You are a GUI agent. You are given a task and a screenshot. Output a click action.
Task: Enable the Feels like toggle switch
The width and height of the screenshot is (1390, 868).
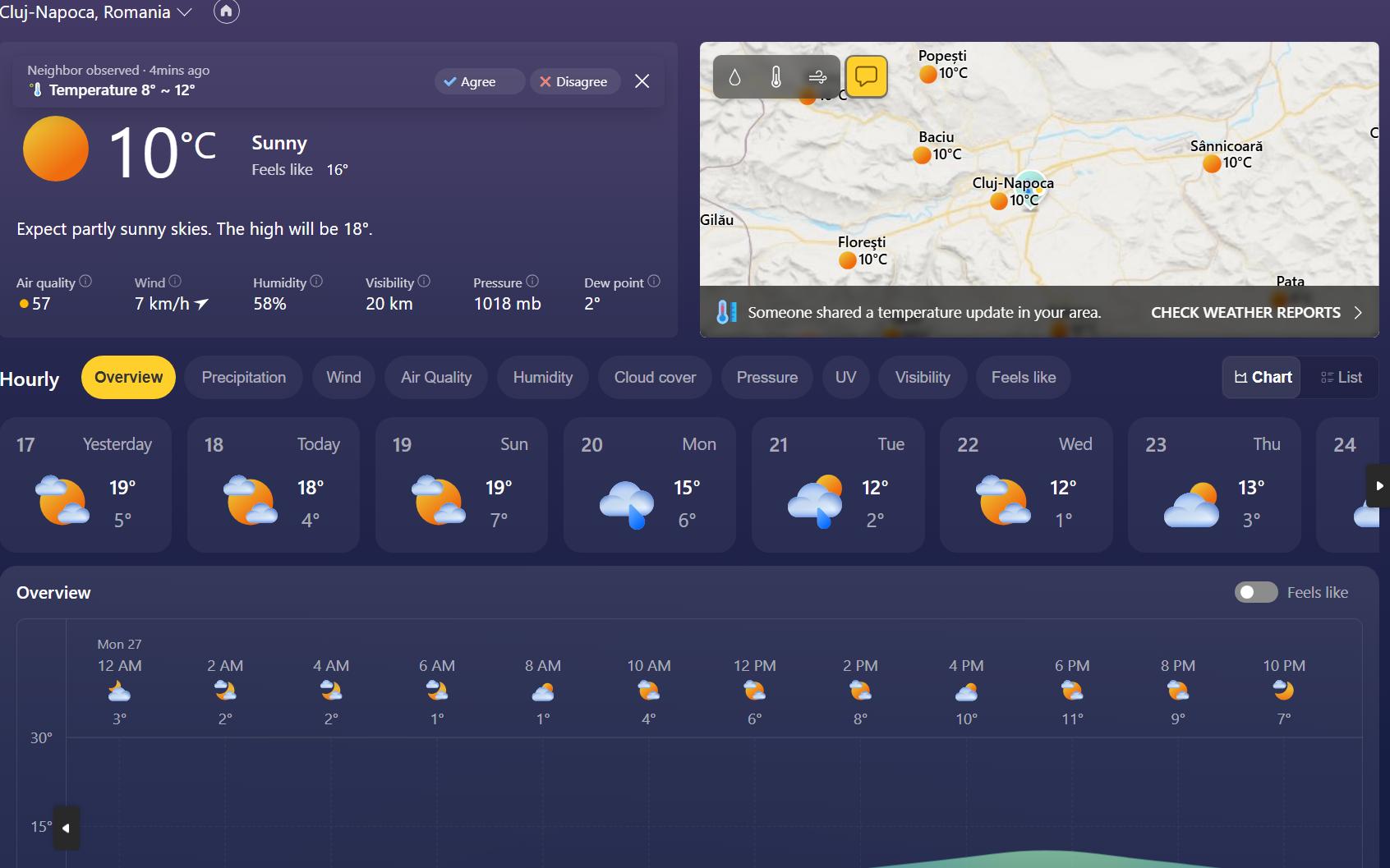point(1255,592)
